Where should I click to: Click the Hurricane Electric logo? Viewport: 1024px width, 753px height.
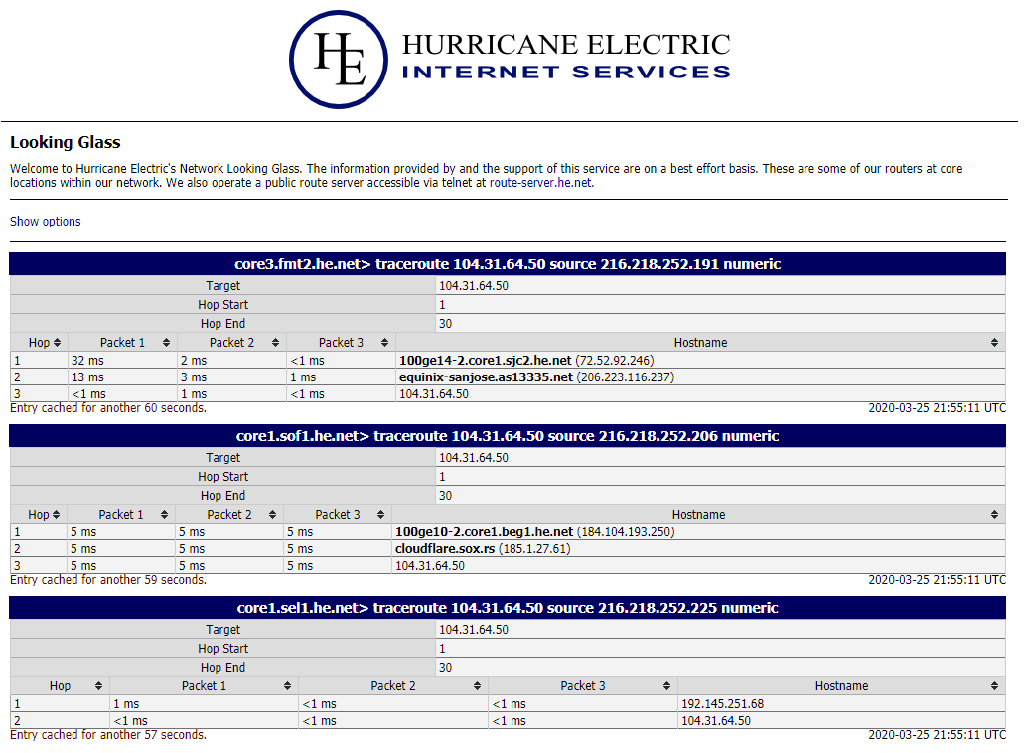(x=510, y=59)
